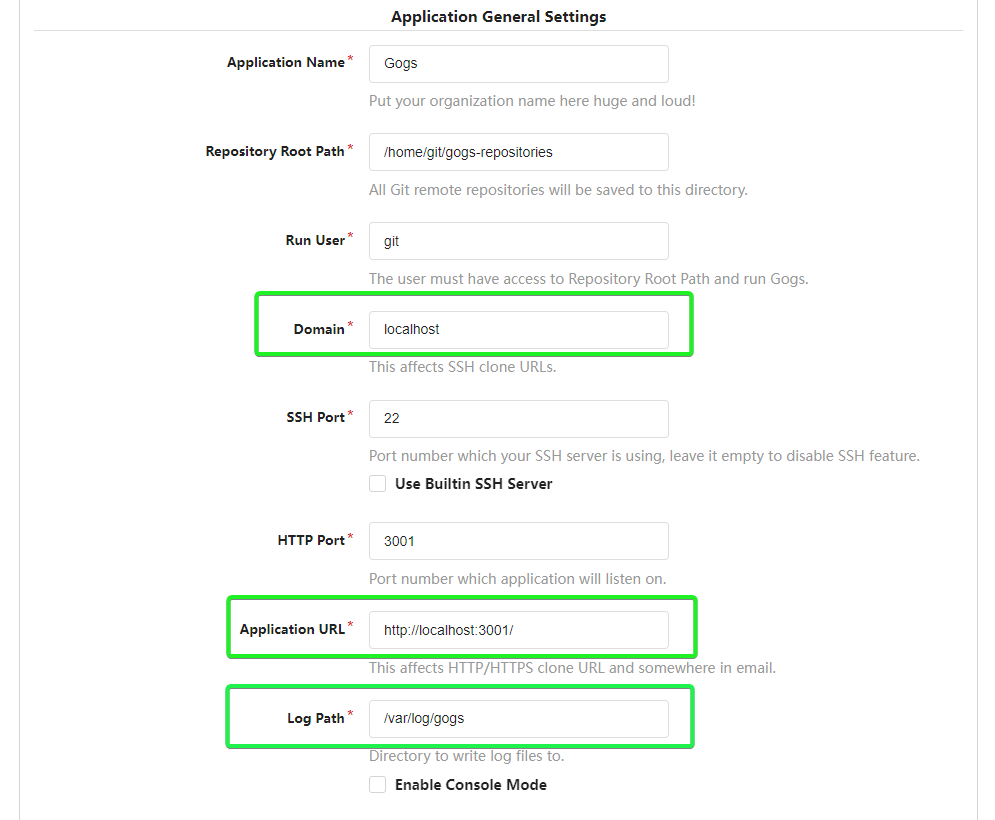This screenshot has height=820, width=995.
Task: Select the HTTP Port input showing 3001
Action: (518, 540)
